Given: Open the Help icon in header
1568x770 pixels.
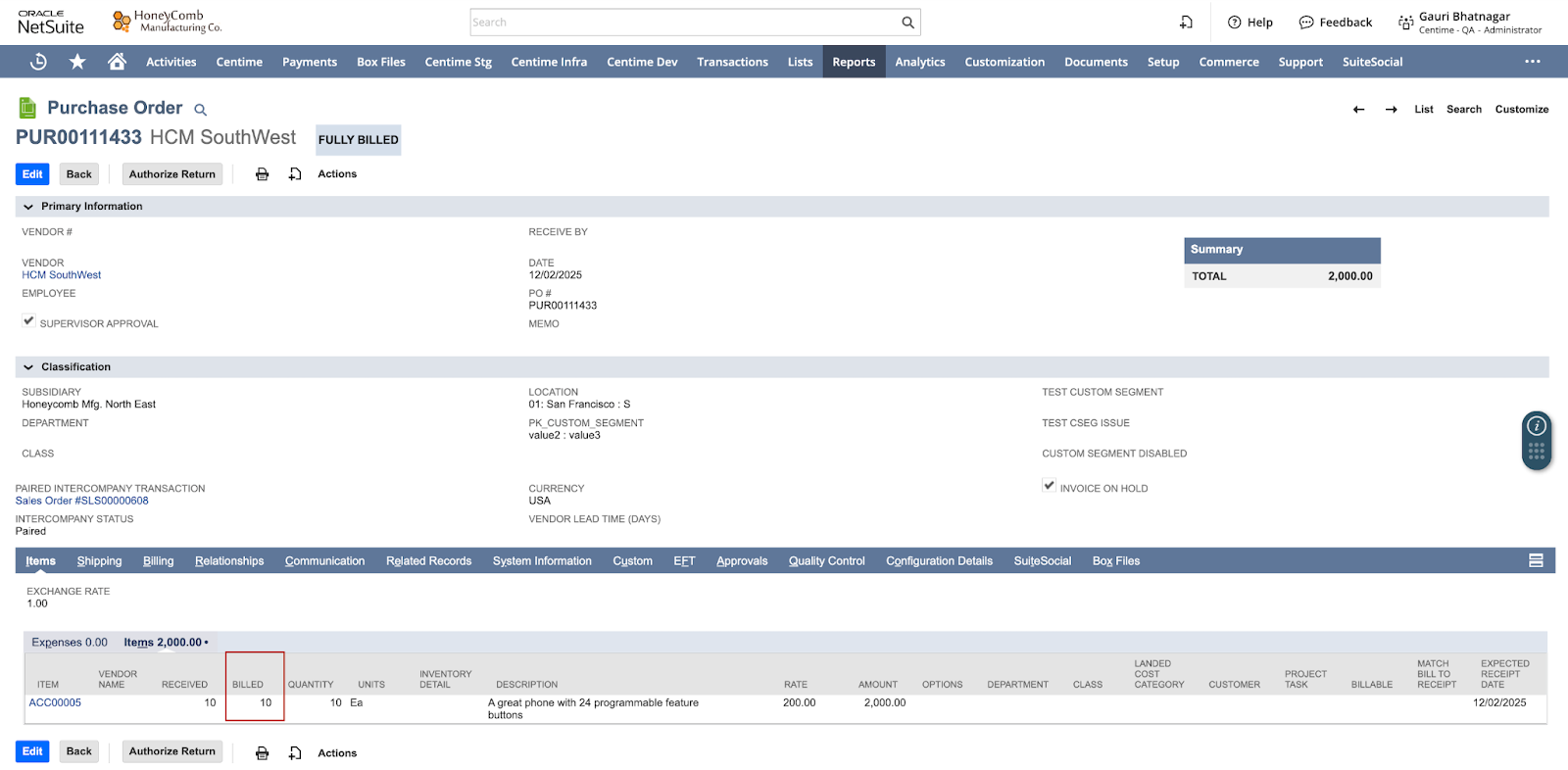Looking at the screenshot, I should (x=1250, y=23).
